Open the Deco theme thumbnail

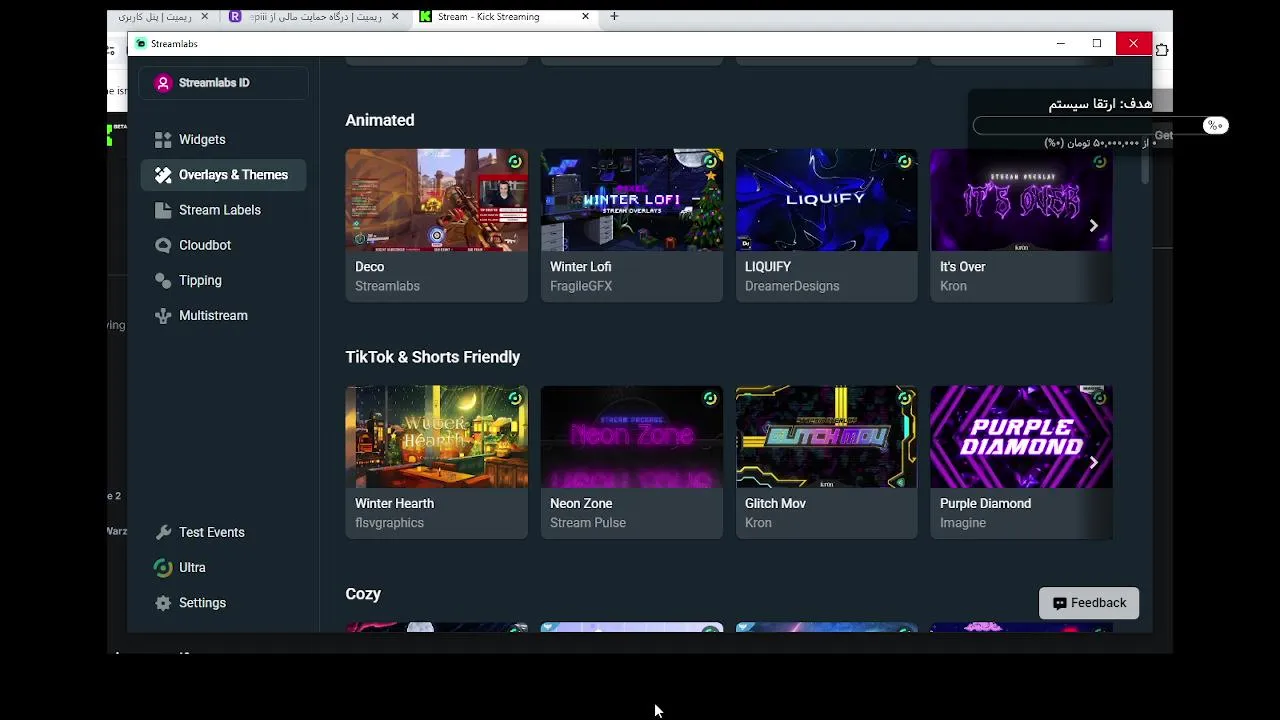point(436,200)
